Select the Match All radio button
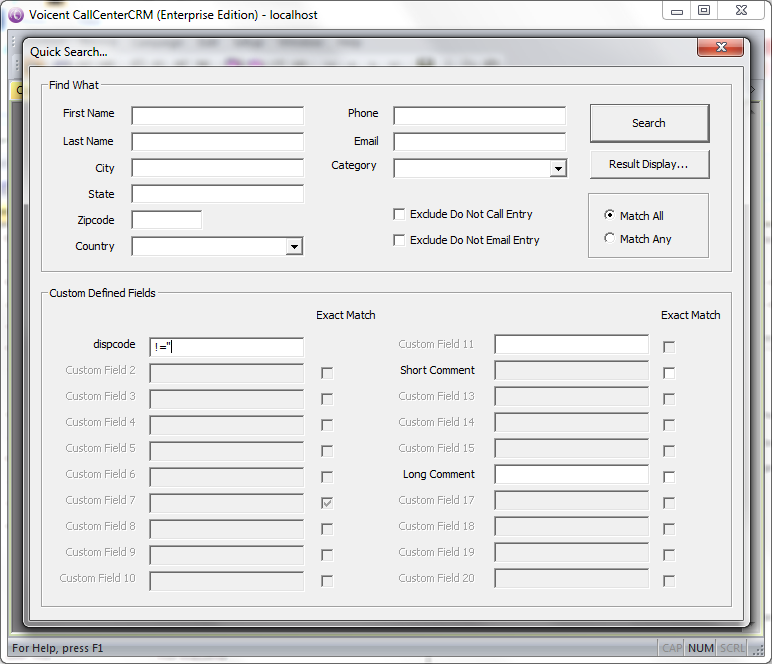772x664 pixels. pos(610,215)
